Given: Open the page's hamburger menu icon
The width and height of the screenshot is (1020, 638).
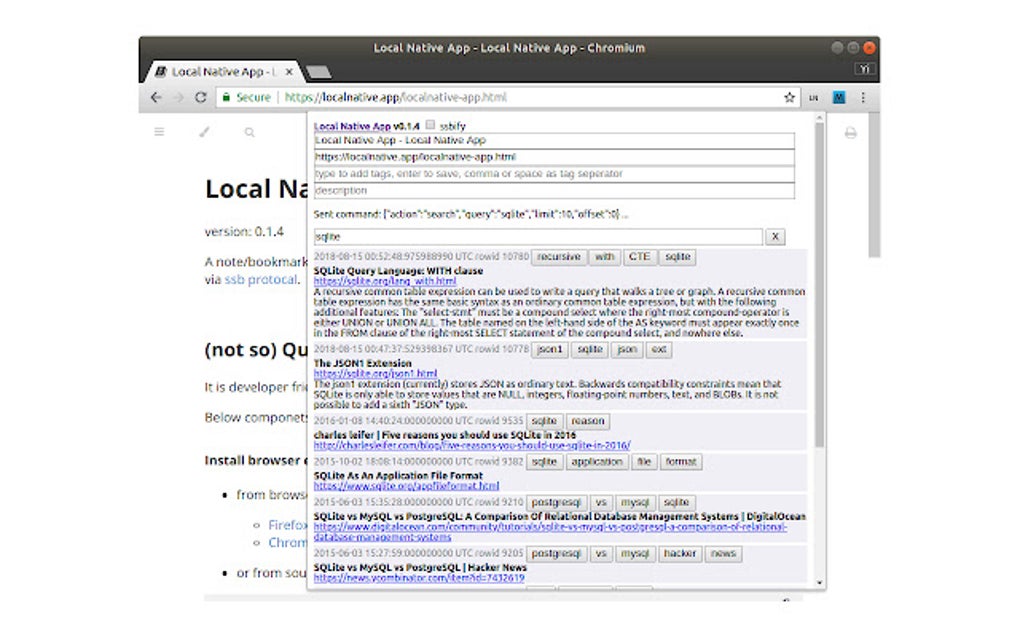Looking at the screenshot, I should tap(159, 132).
